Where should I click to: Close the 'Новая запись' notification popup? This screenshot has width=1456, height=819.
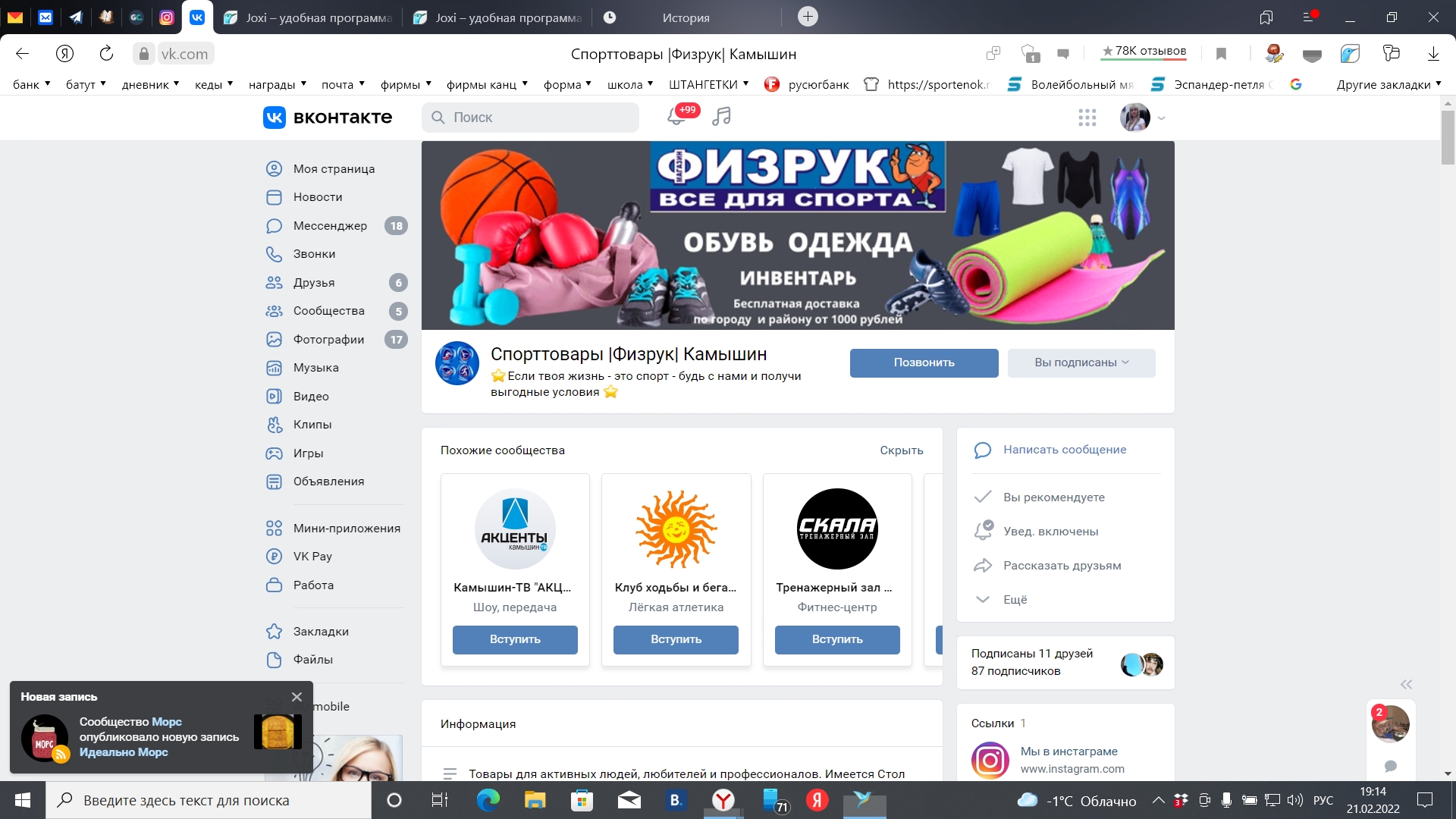point(297,697)
